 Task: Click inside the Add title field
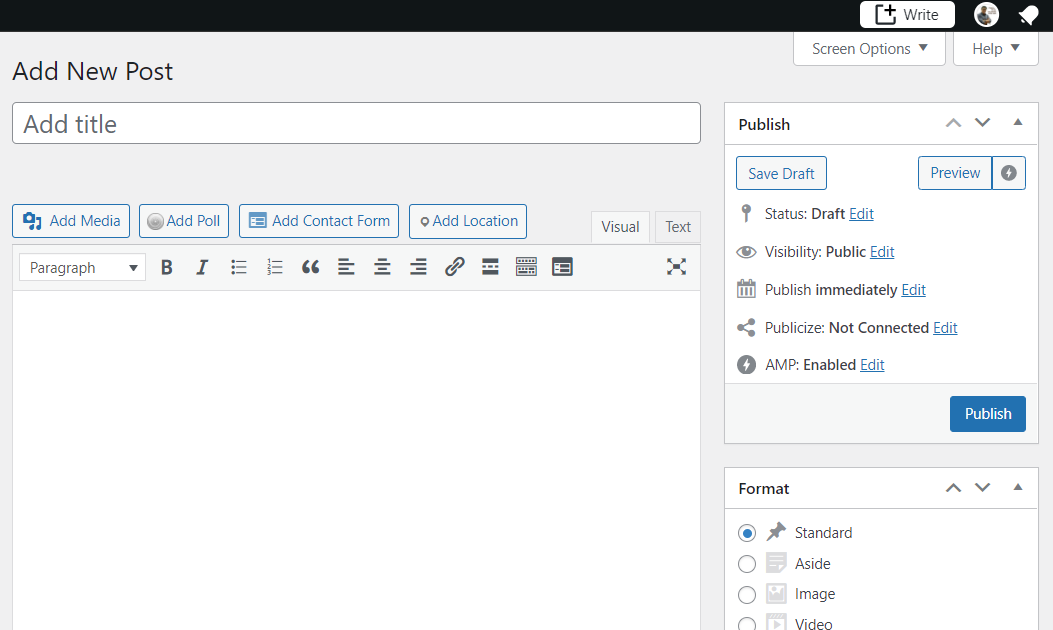(x=356, y=123)
